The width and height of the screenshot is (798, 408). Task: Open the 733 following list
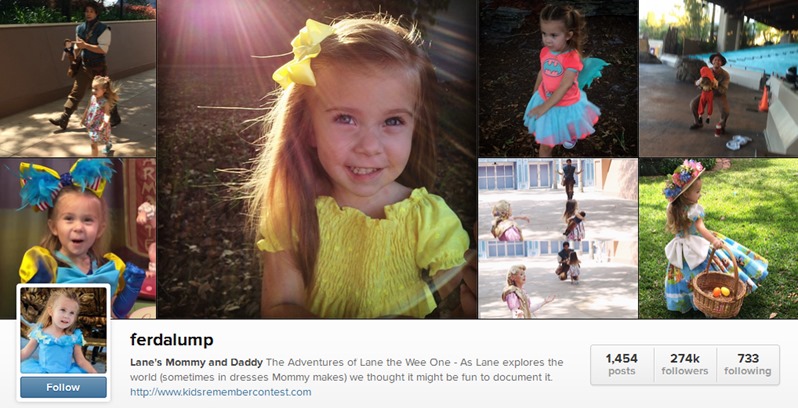coord(748,365)
